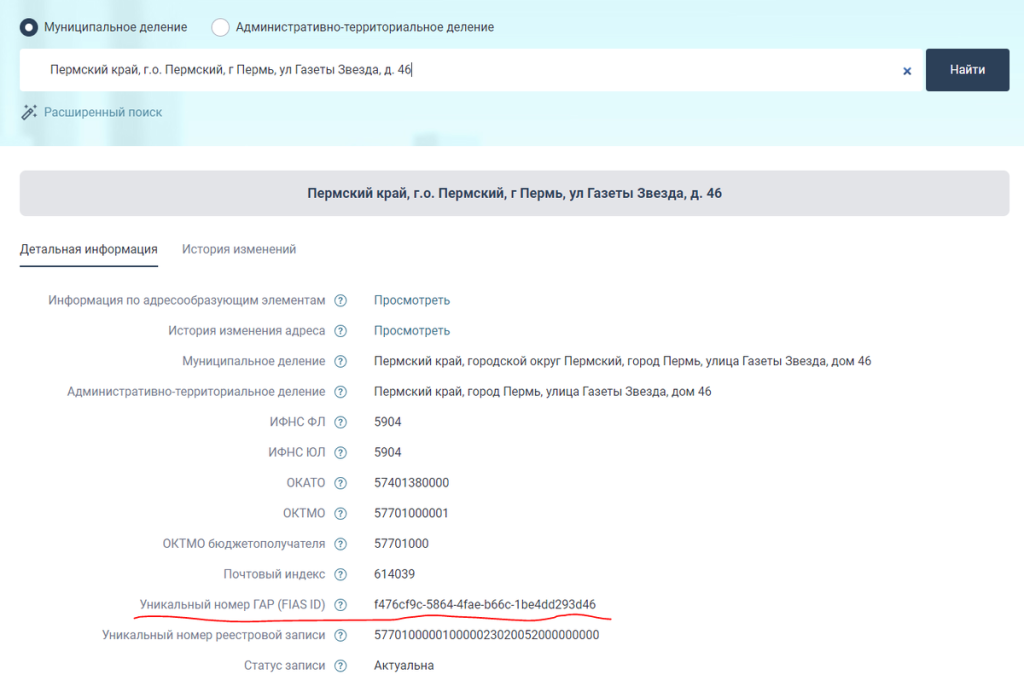
Task: Open Расширенный поиск link
Action: [x=102, y=112]
